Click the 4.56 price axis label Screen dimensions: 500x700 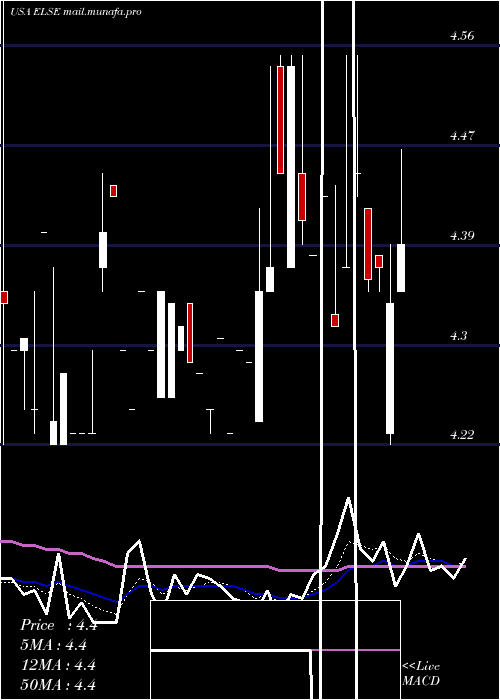point(462,36)
